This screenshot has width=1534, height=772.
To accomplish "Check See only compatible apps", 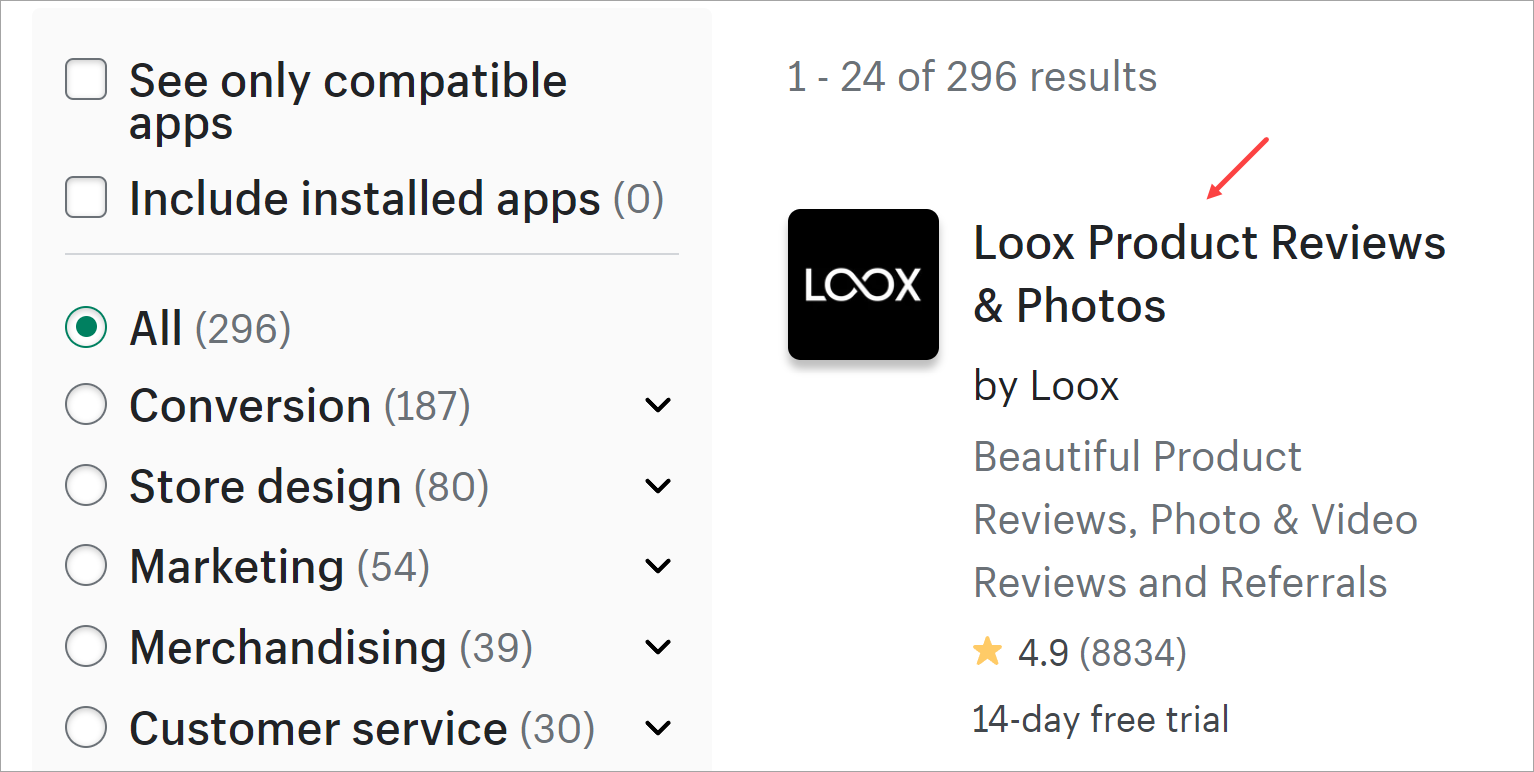I will point(86,79).
